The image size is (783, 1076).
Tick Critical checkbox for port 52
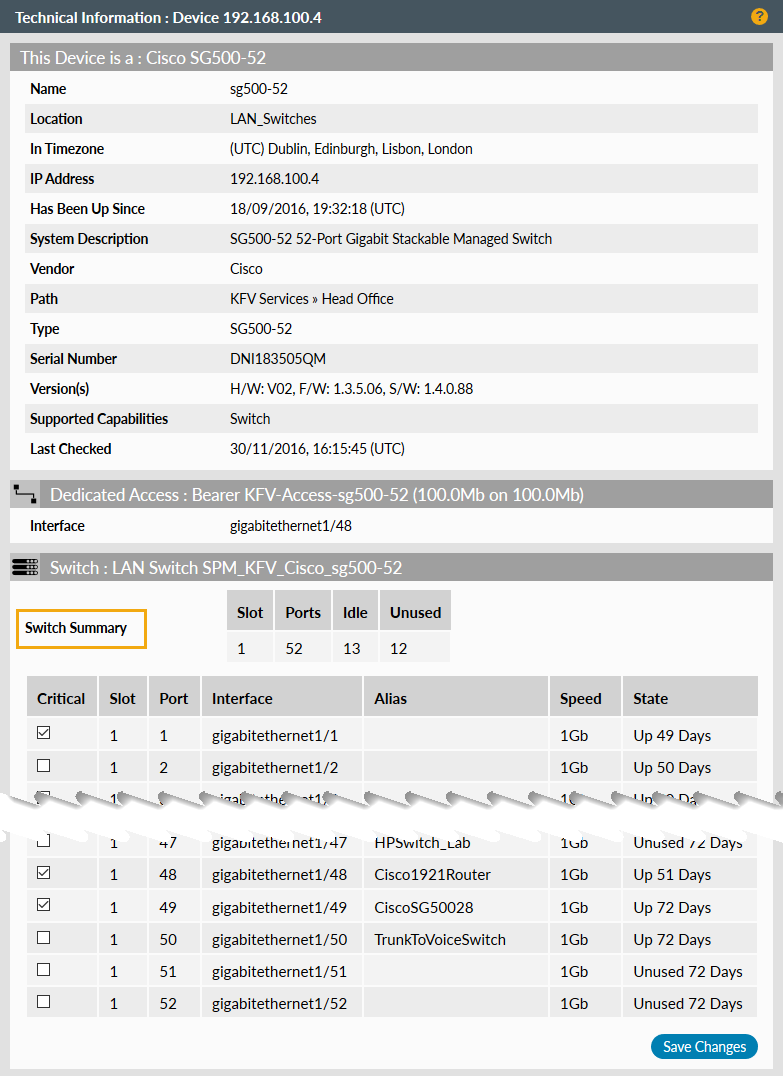(43, 1002)
